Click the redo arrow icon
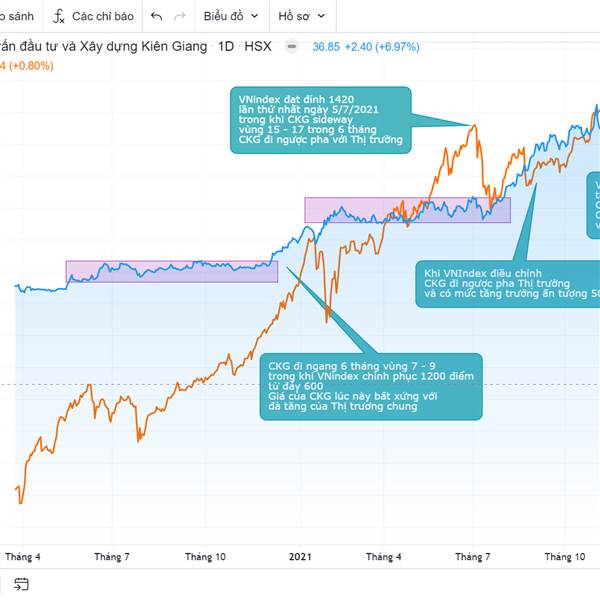 pos(180,17)
